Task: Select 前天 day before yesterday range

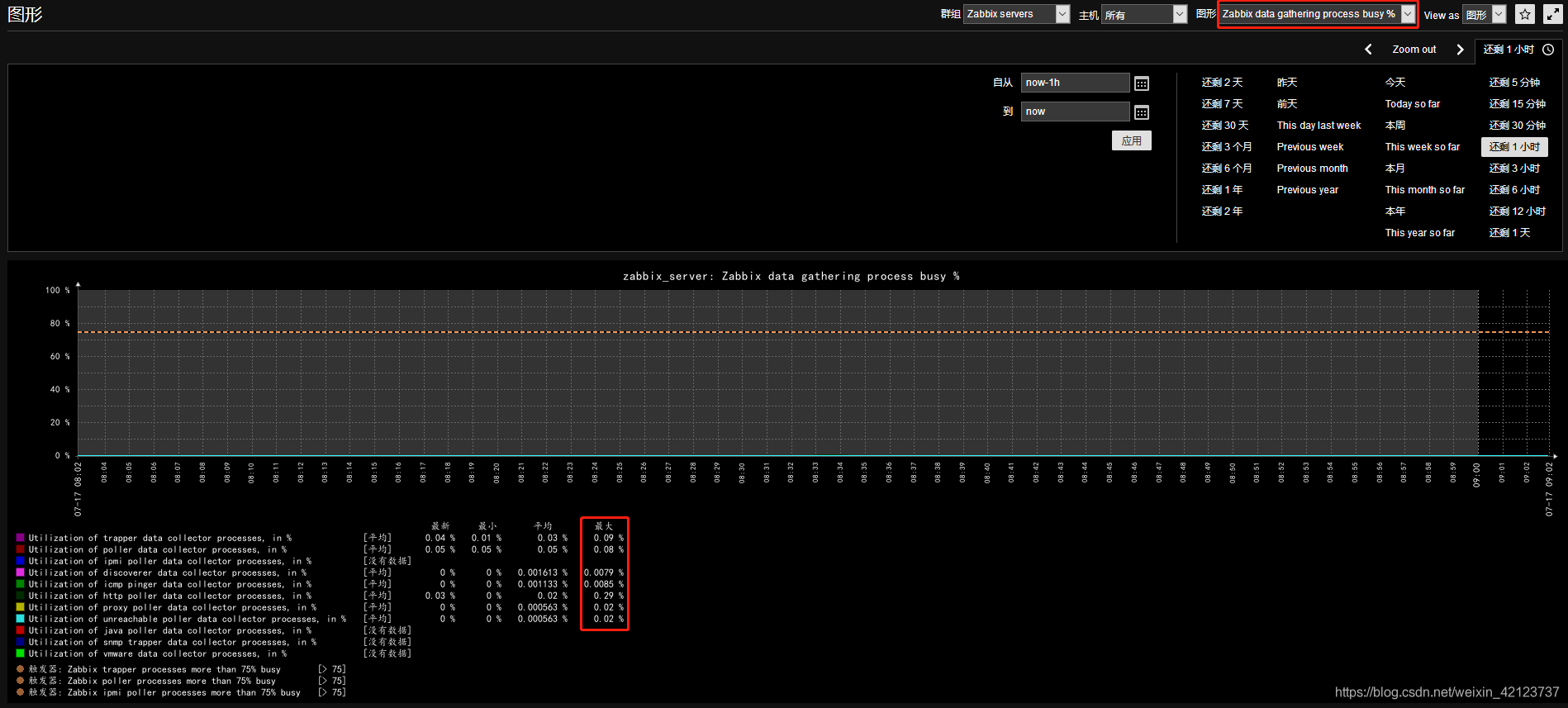Action: click(1287, 104)
